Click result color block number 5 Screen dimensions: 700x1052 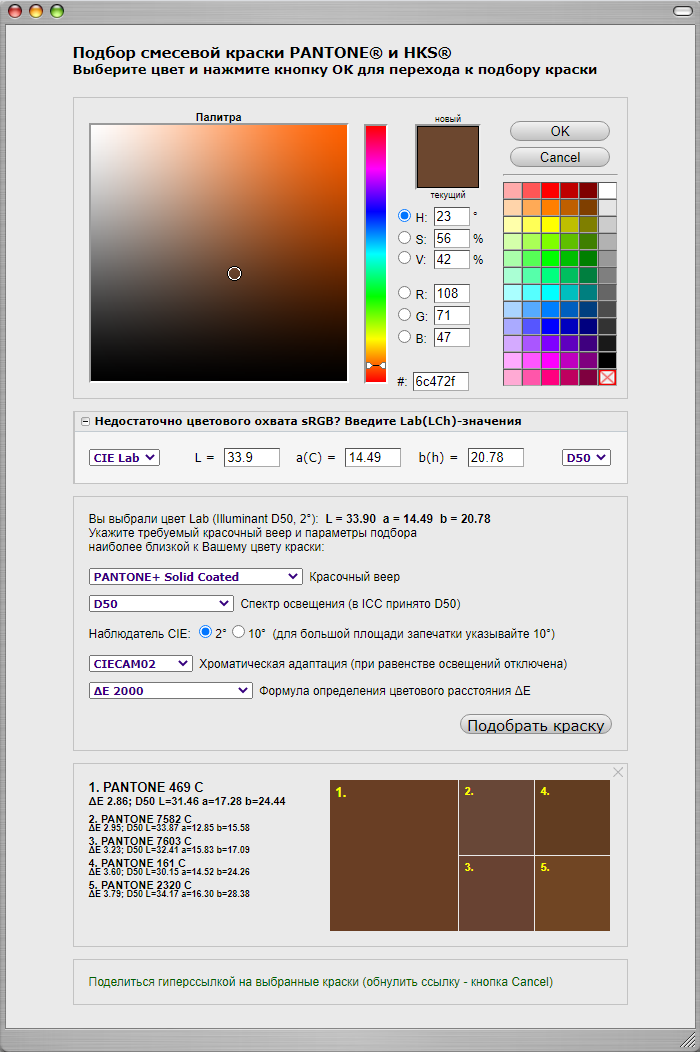coord(572,893)
